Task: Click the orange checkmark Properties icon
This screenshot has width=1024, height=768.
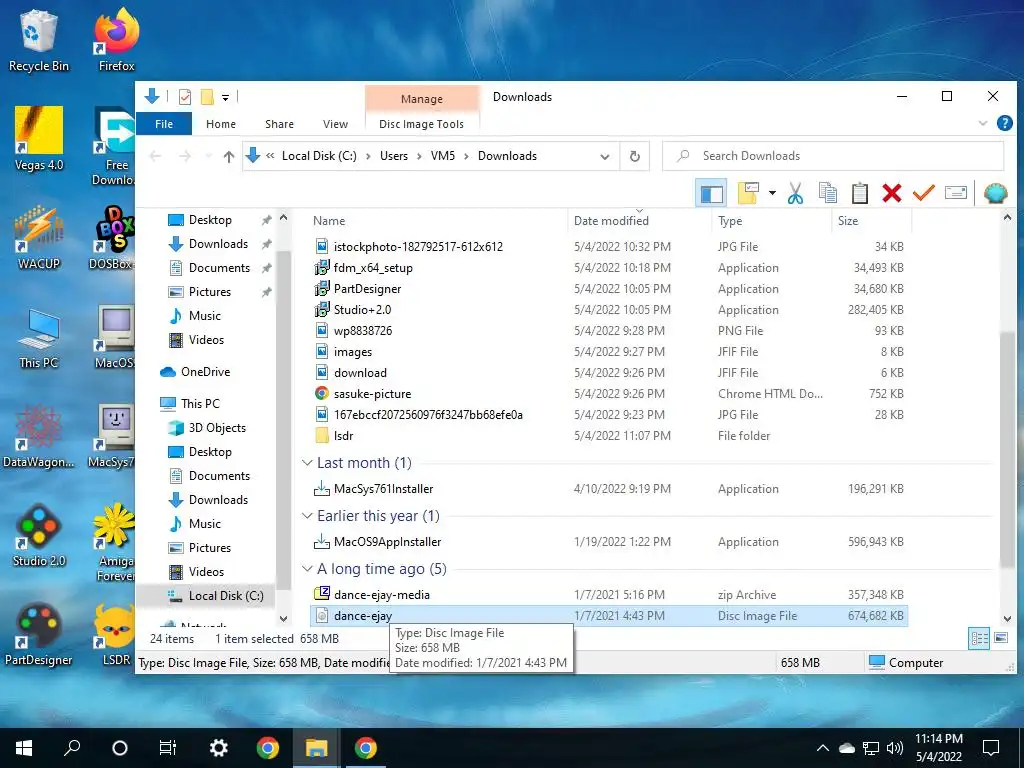Action: pyautogui.click(x=923, y=193)
